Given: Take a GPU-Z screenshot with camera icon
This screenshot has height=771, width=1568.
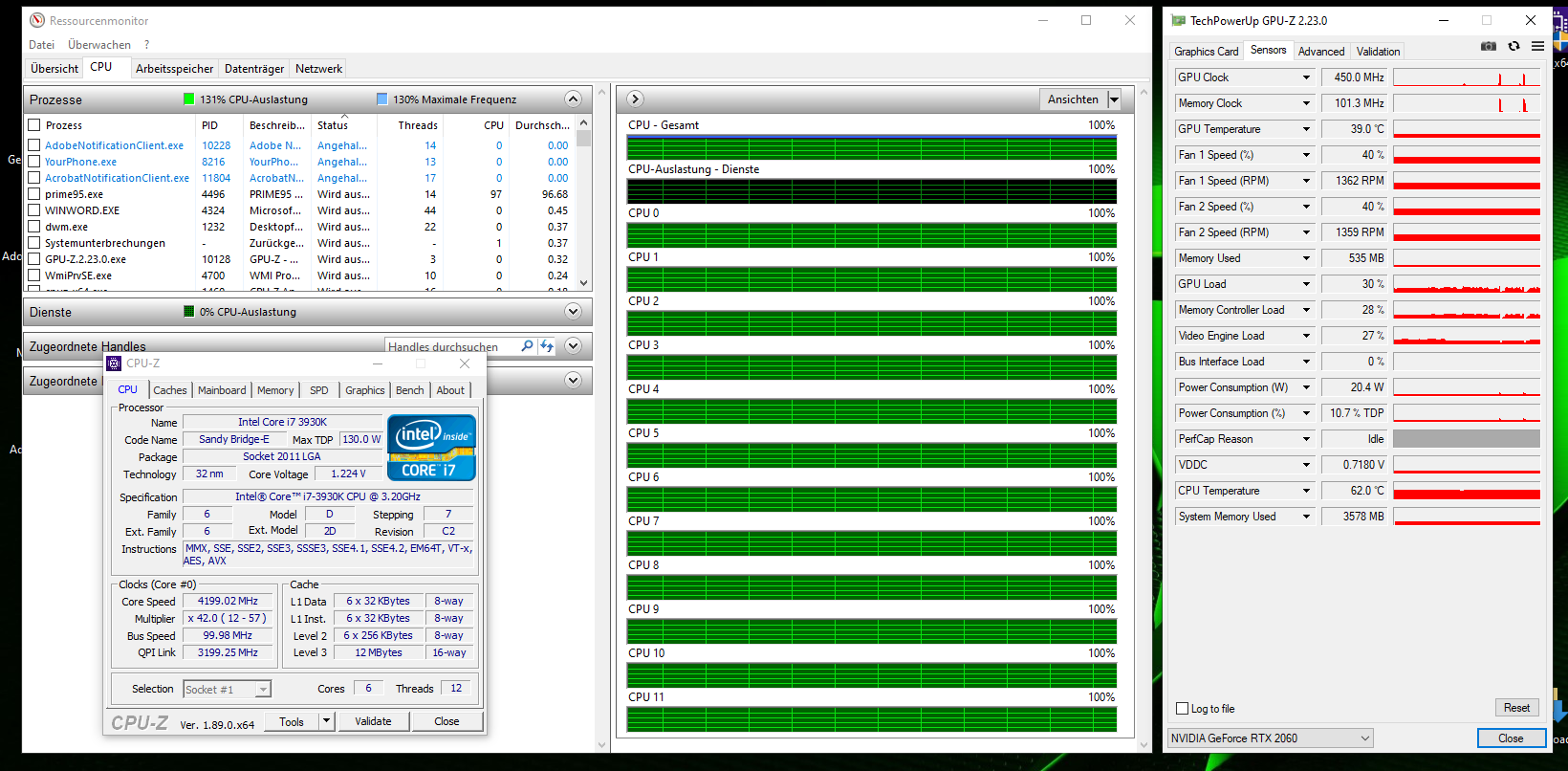Looking at the screenshot, I should 1489,46.
